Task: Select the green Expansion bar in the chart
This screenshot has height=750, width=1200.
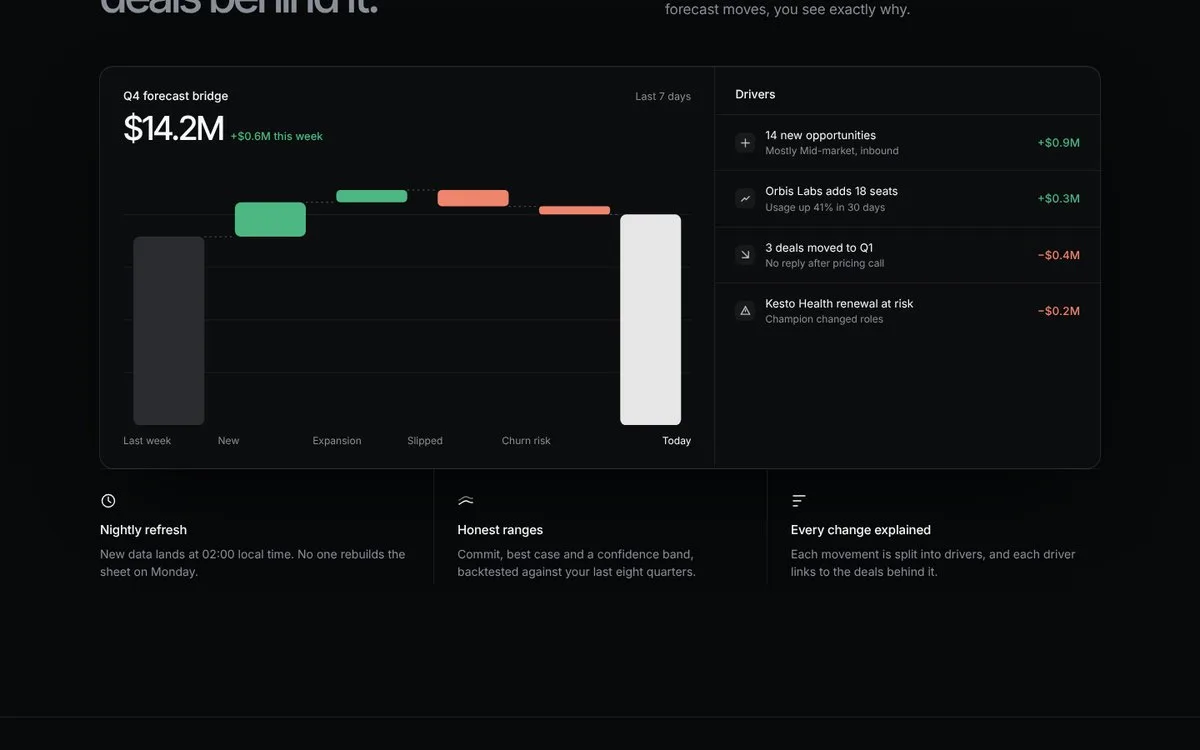Action: 372,196
